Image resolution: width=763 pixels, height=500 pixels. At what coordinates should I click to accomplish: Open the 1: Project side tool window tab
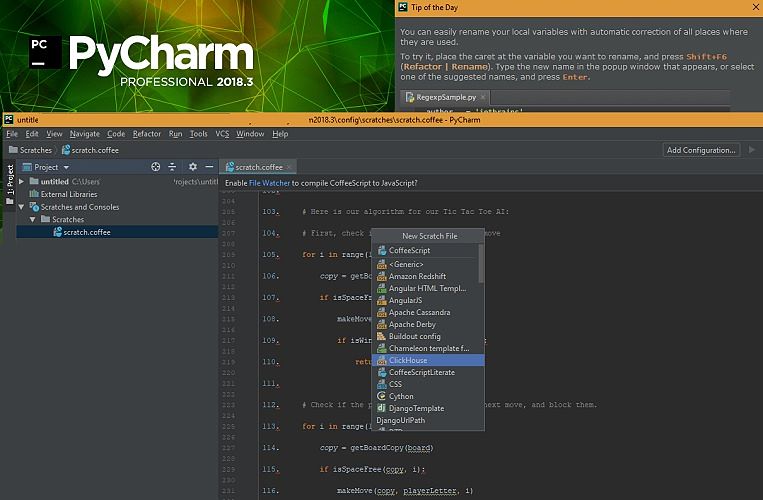[10, 185]
